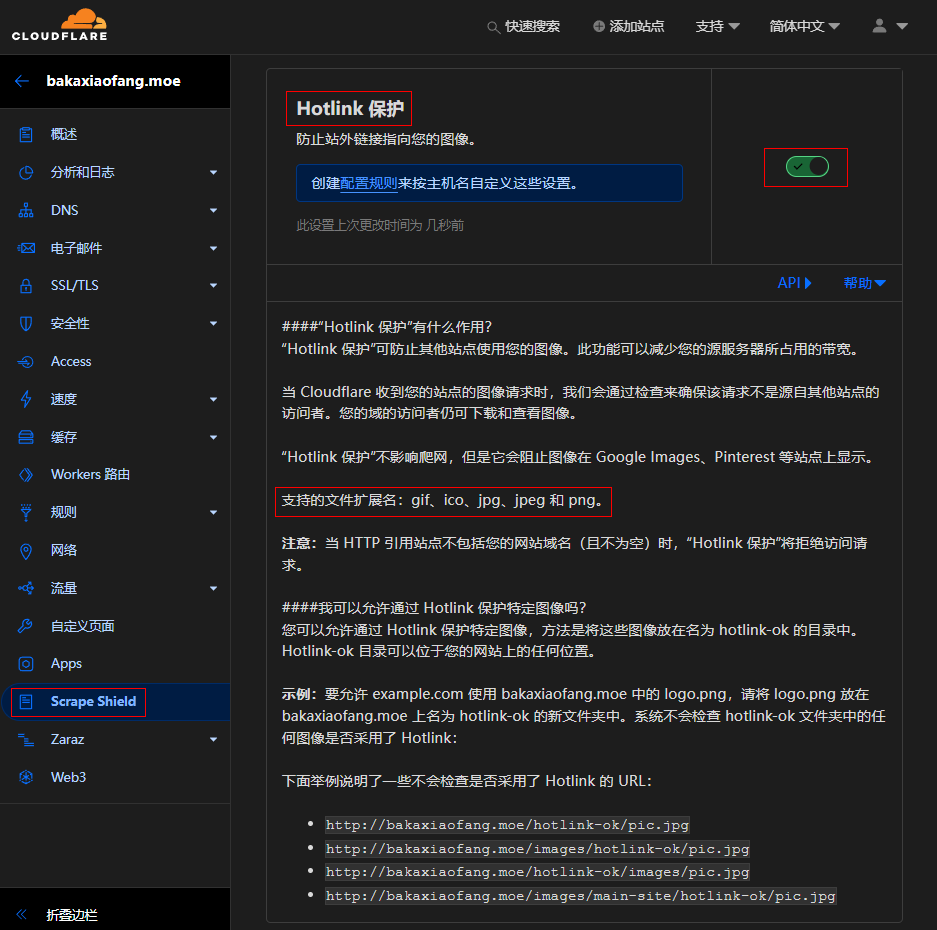Click the 网络 location pin icon
The height and width of the screenshot is (930, 937).
tap(27, 550)
